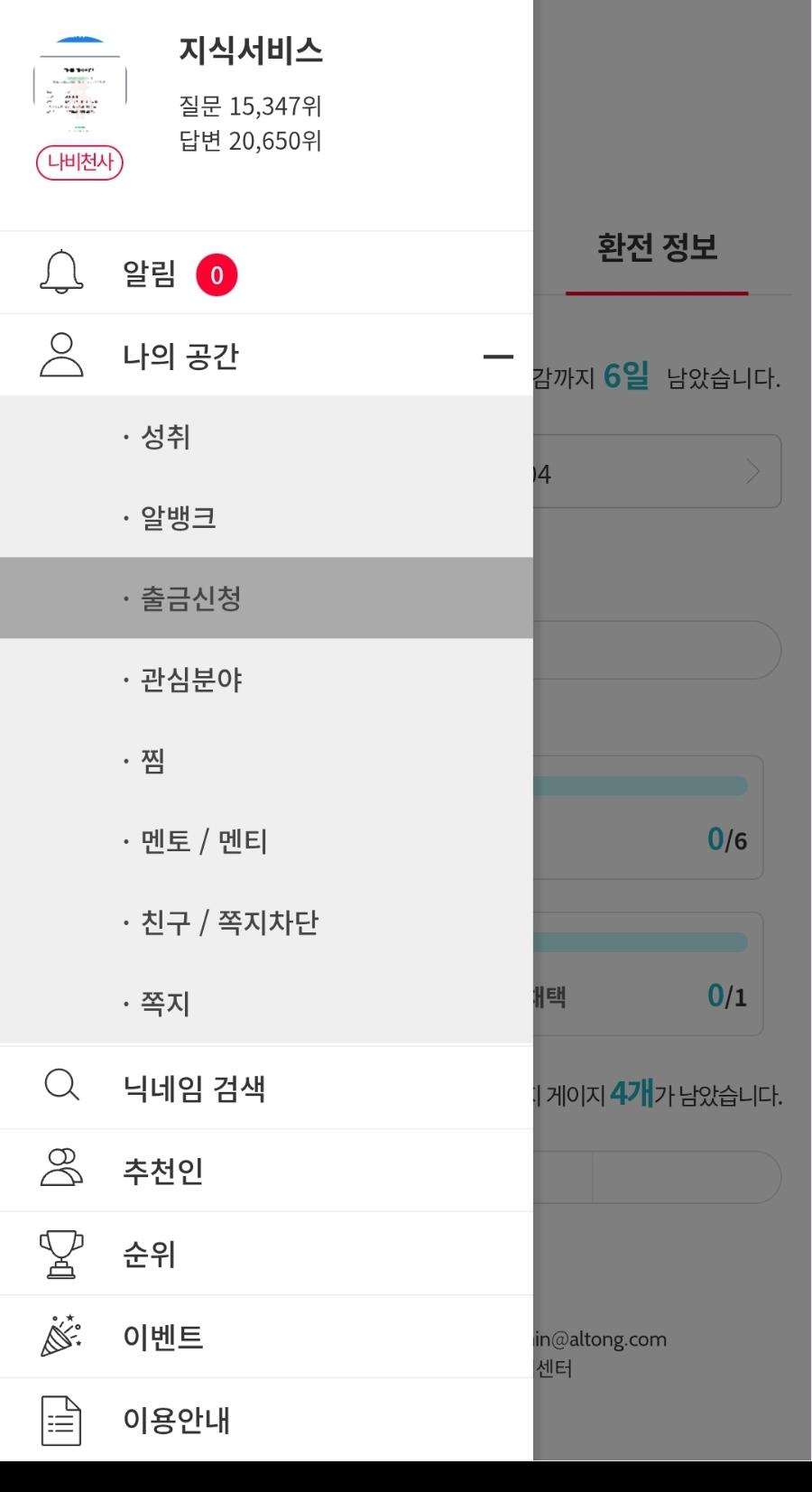
Task: Open 친구 / 쪽지차단 submenu
Action: tap(229, 922)
